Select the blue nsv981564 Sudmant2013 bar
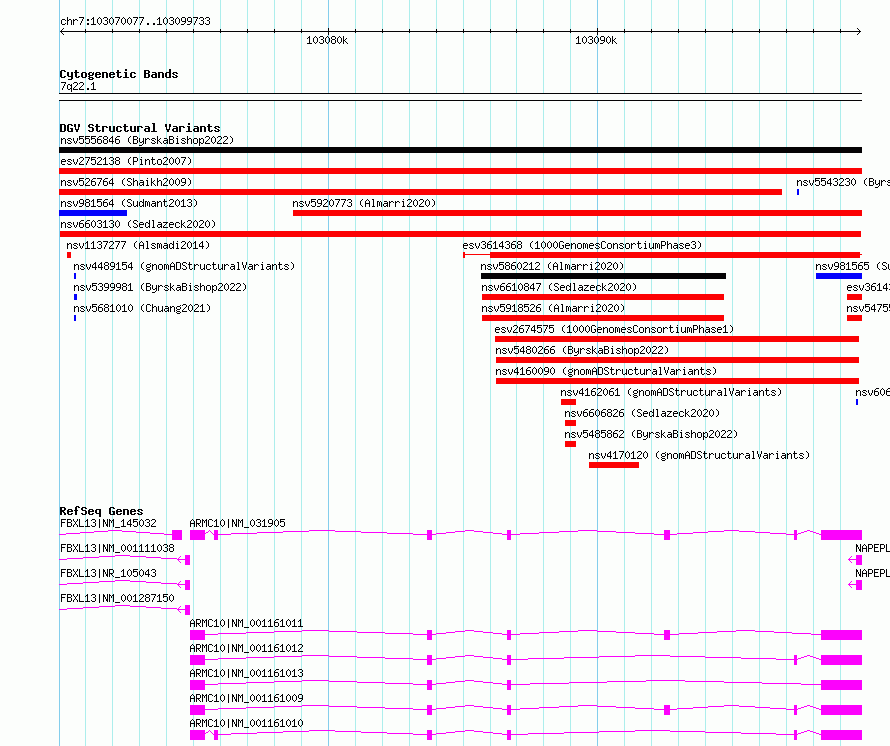Viewport: 890px width, 746px height. (x=93, y=213)
